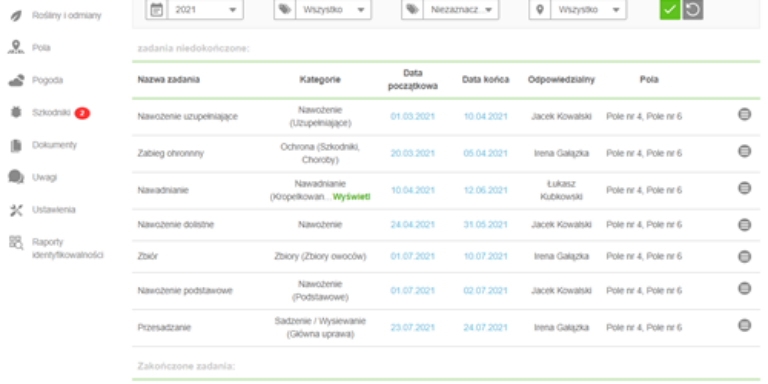Open row menu for Nawożenie uzupełniające

coord(744,115)
